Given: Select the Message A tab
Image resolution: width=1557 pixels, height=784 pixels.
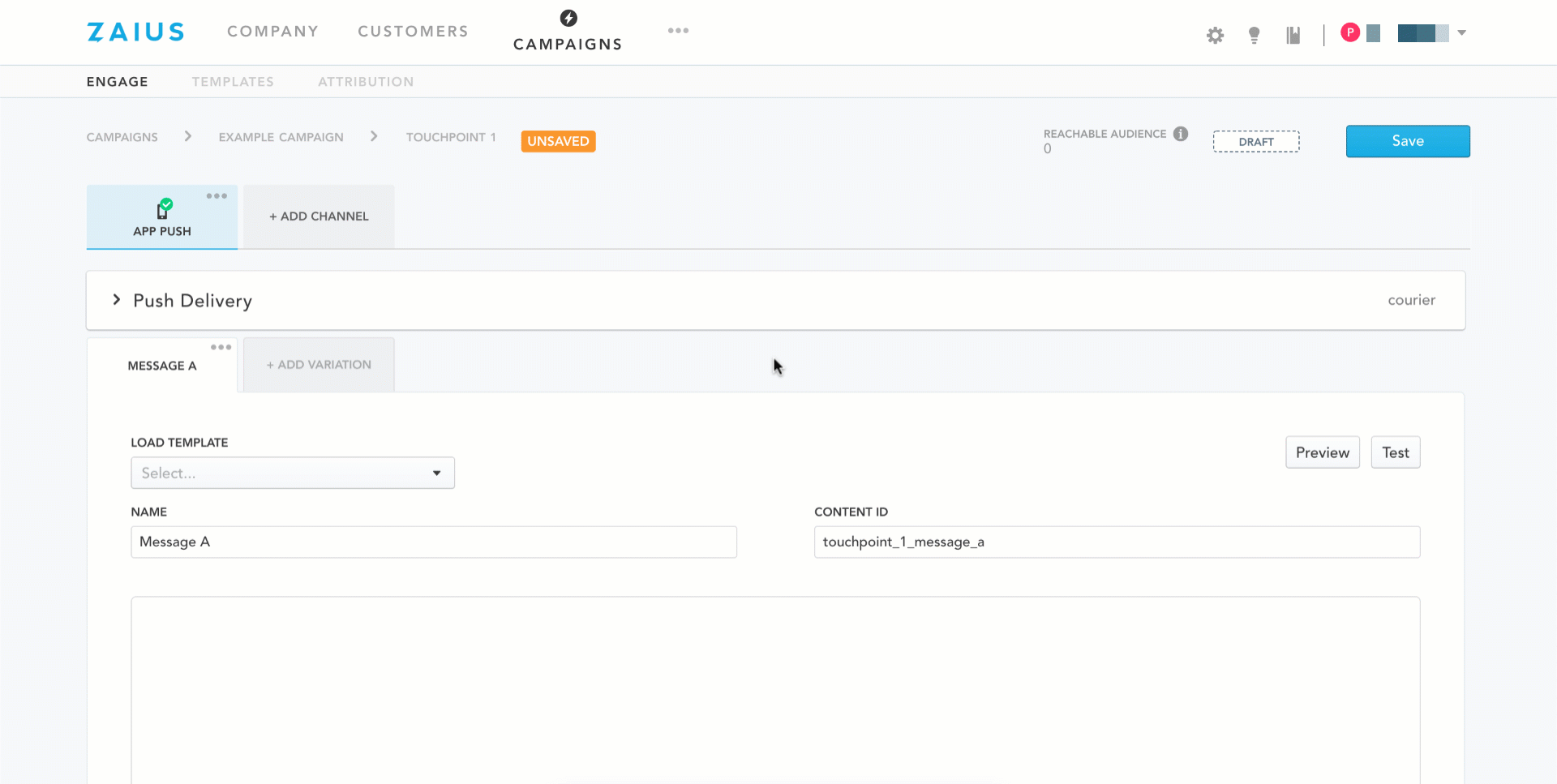Looking at the screenshot, I should click(162, 366).
